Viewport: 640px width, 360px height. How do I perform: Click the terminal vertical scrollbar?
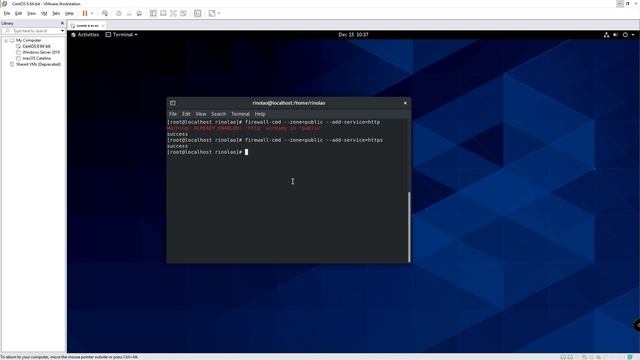coord(409,227)
